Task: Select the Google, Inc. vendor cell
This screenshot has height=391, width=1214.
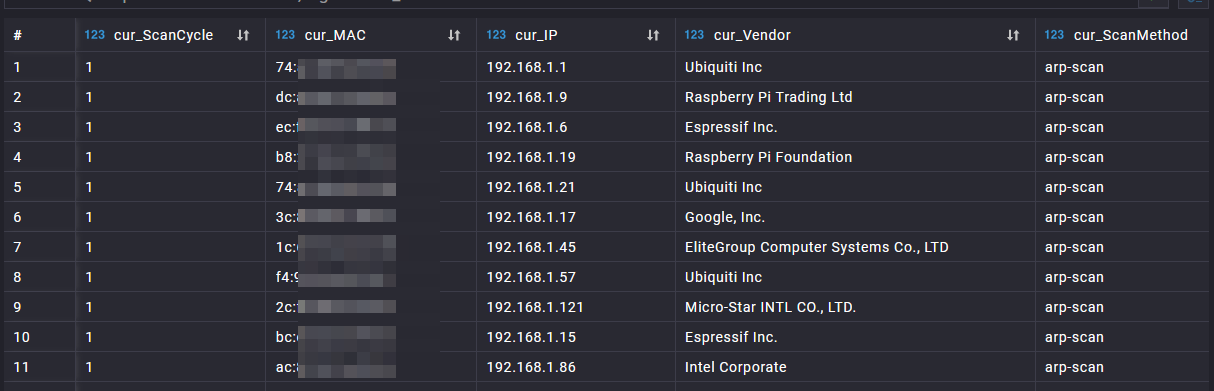Action: click(x=855, y=217)
